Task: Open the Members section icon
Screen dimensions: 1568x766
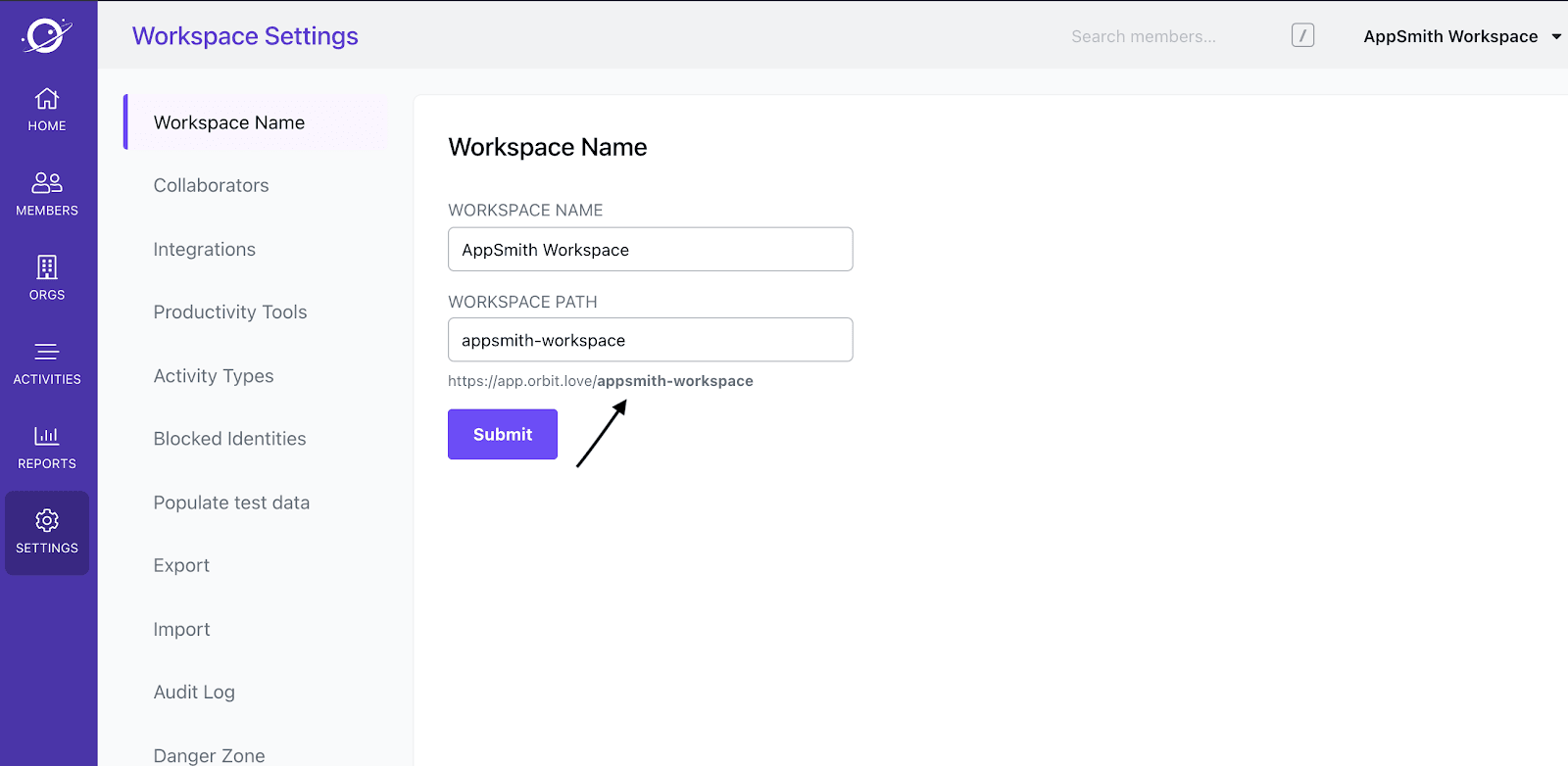Action: coord(47,183)
